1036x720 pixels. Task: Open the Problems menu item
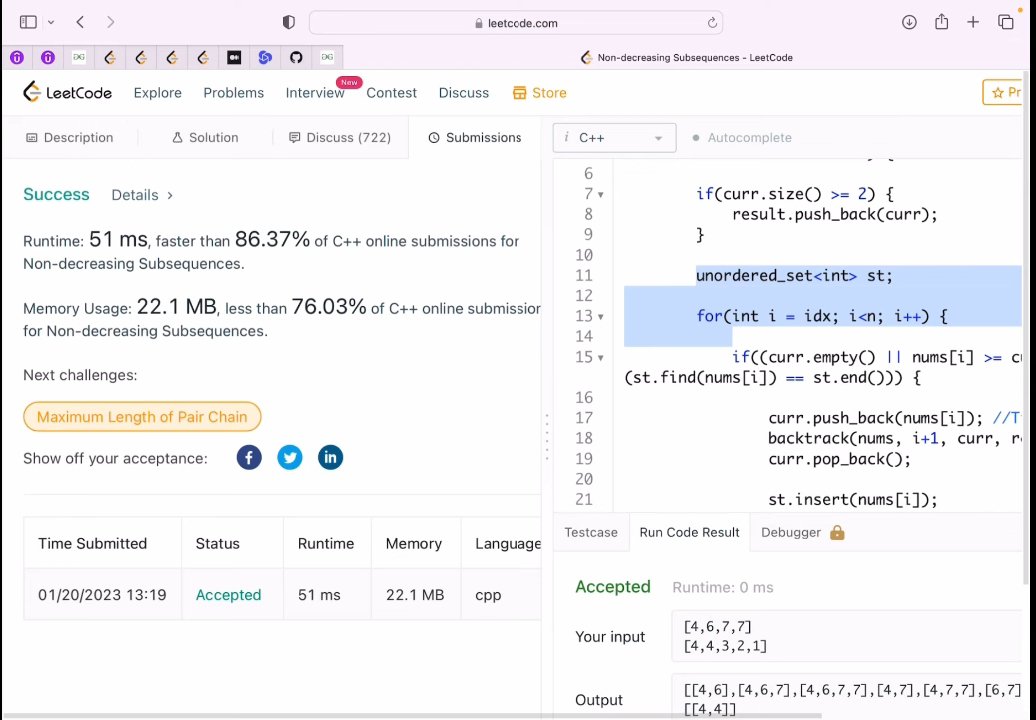(x=233, y=93)
